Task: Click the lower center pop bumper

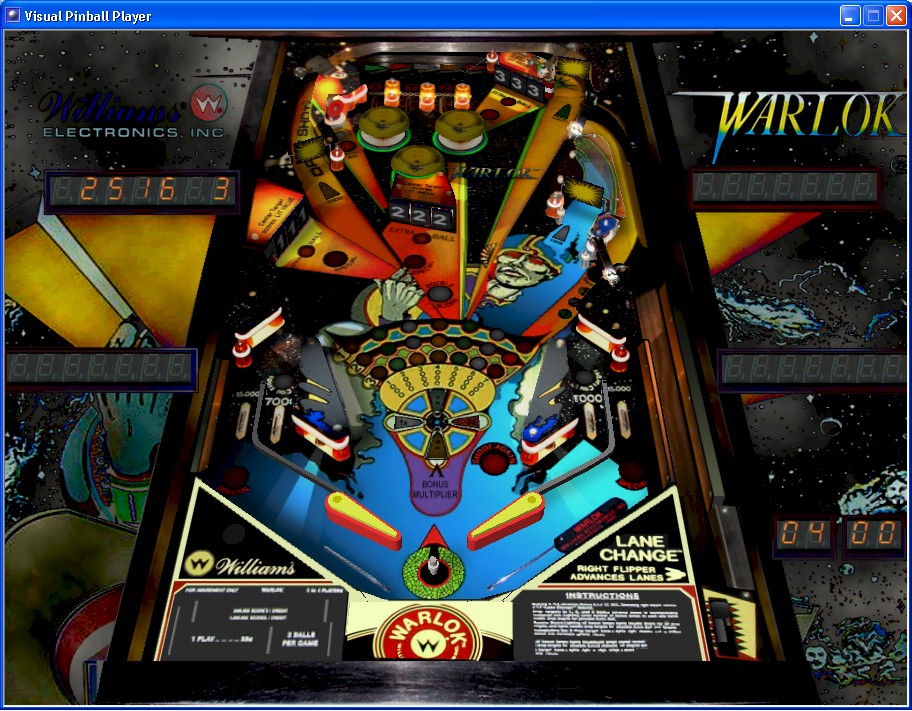Action: pyautogui.click(x=418, y=162)
